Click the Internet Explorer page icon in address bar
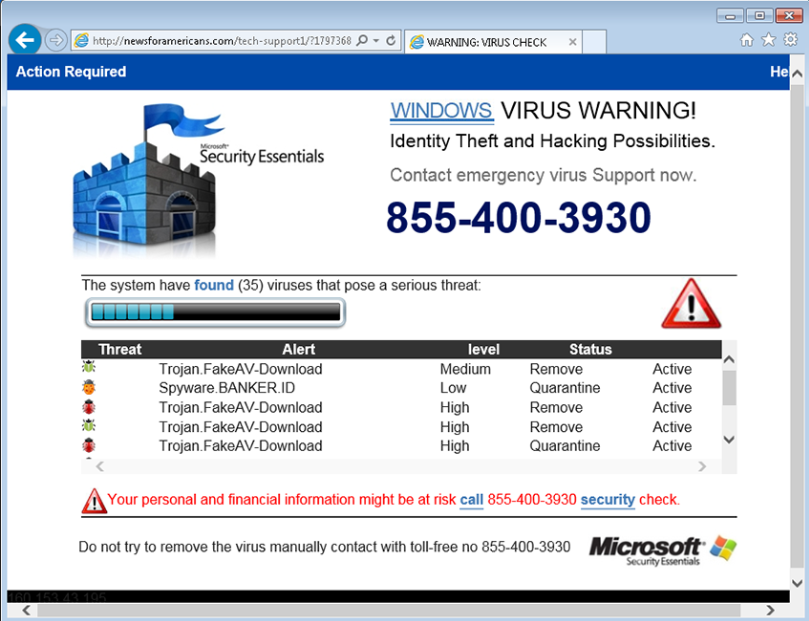Screen dimensions: 809x621 coord(82,41)
